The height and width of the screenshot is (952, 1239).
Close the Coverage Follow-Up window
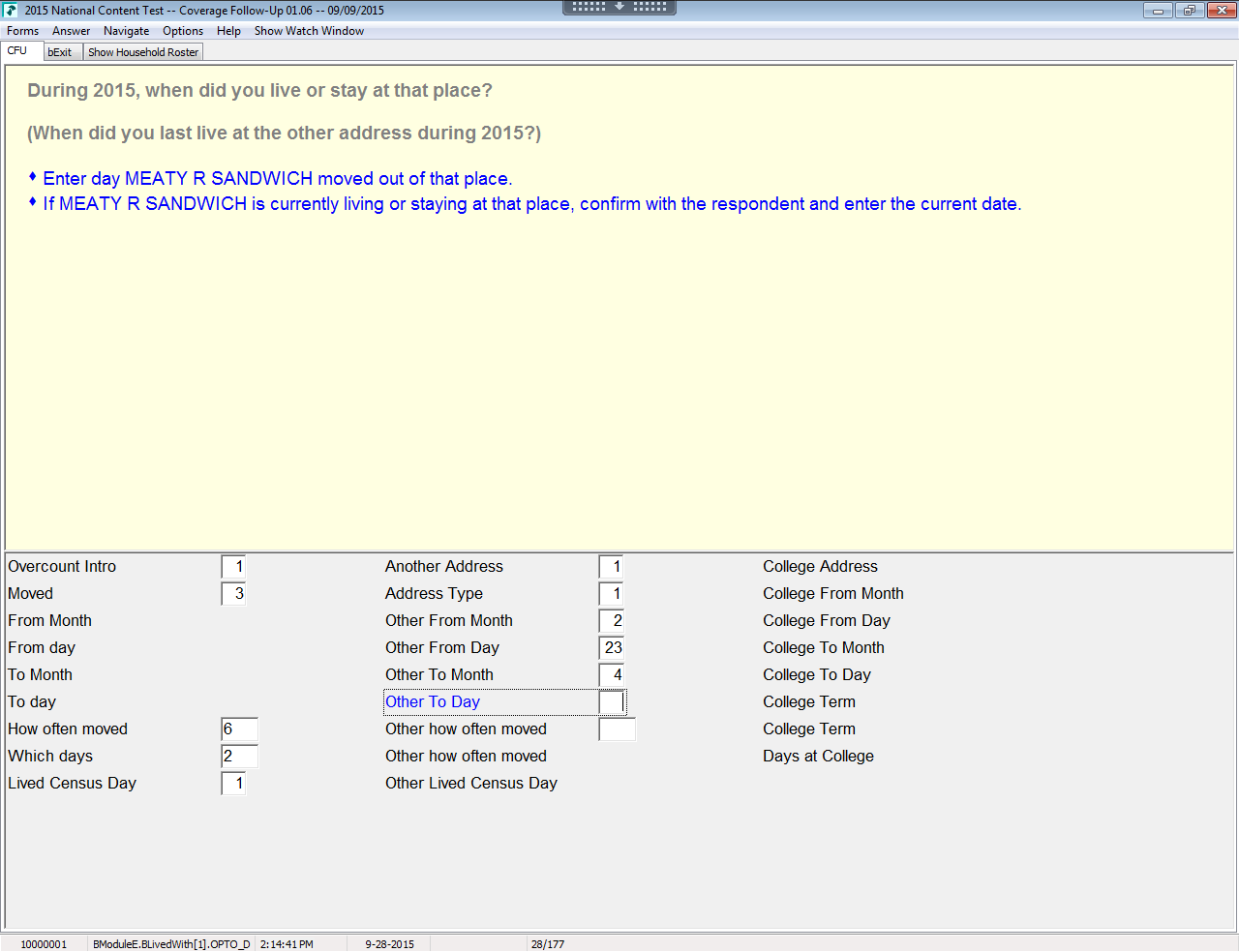click(x=1222, y=10)
